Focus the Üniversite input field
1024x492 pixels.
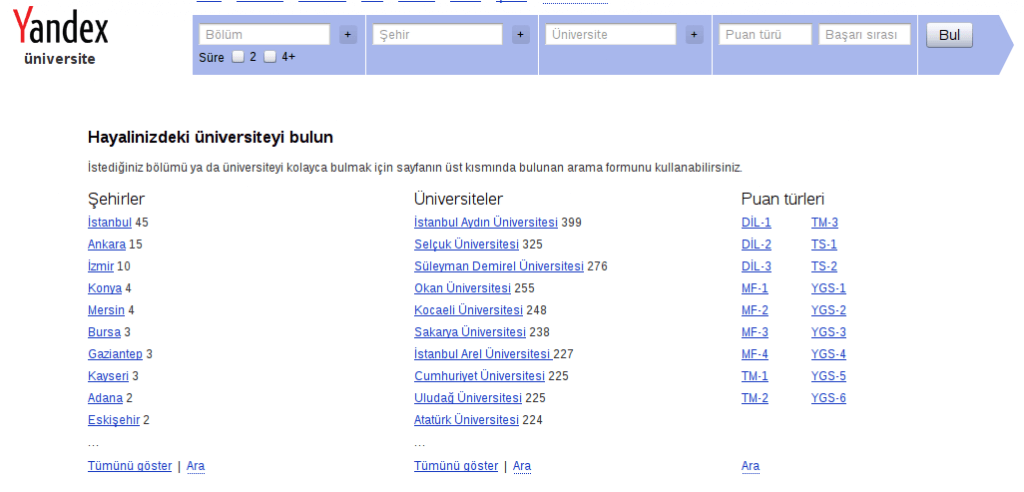pyautogui.click(x=611, y=35)
